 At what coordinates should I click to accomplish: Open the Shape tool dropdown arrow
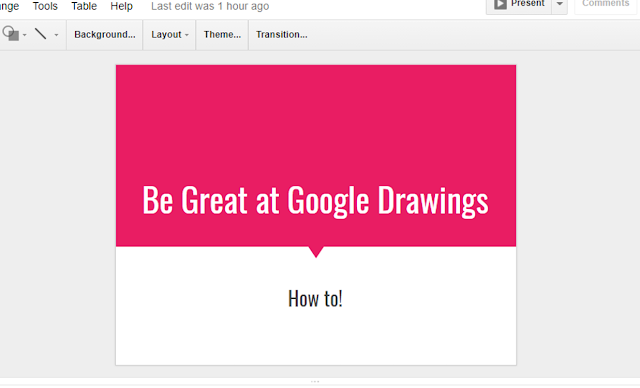coord(24,35)
